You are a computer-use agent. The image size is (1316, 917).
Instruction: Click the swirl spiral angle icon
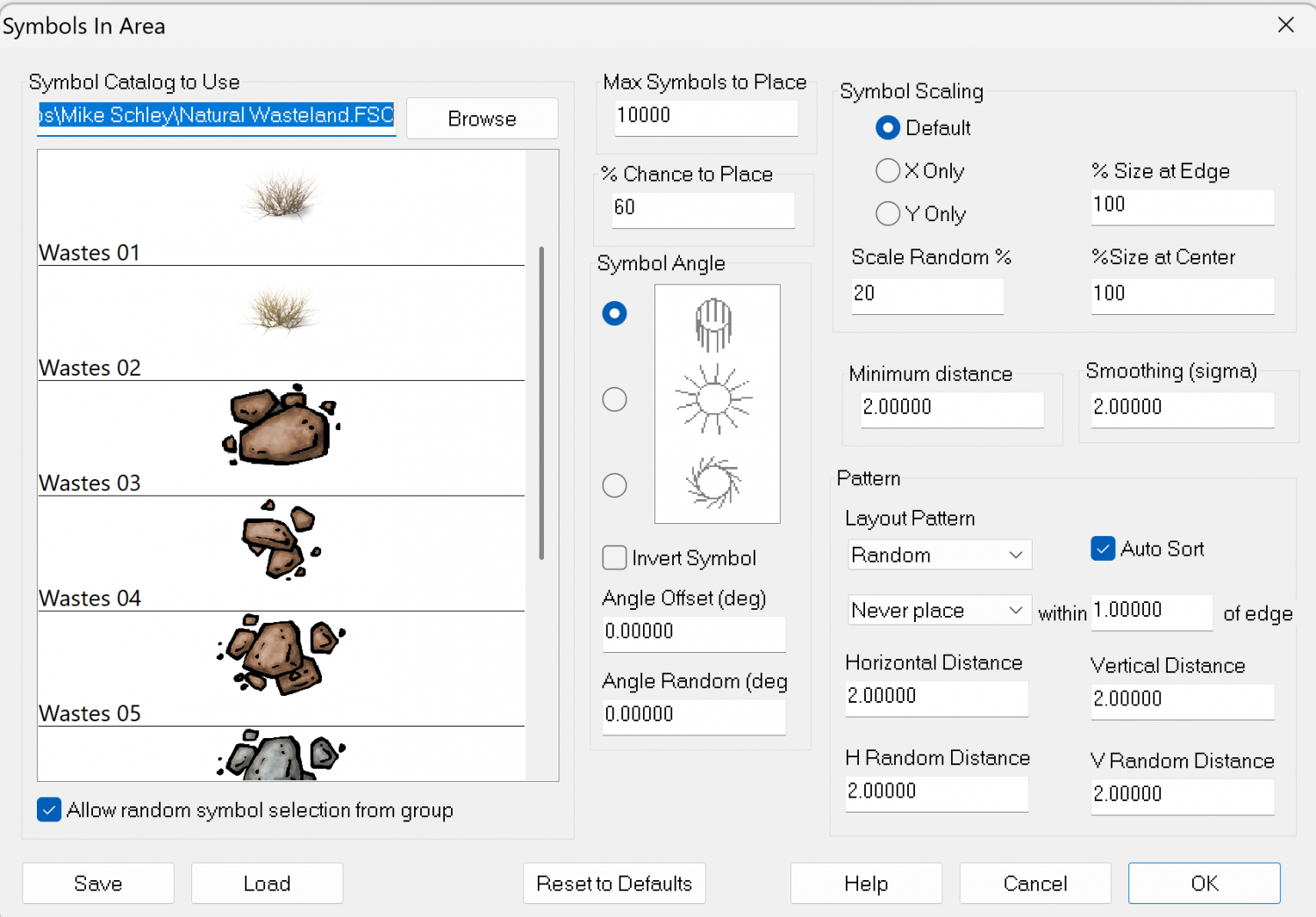[714, 483]
